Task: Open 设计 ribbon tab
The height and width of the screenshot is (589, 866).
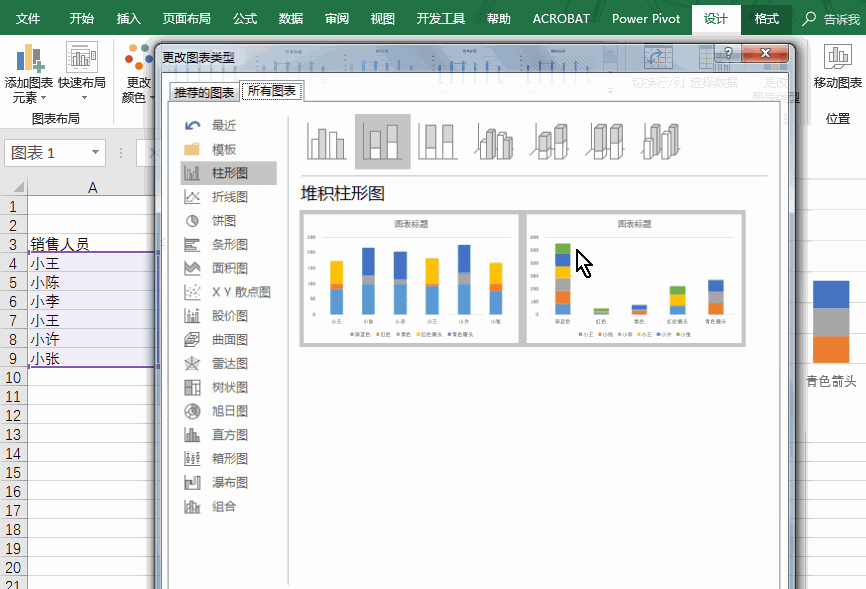Action: (716, 18)
